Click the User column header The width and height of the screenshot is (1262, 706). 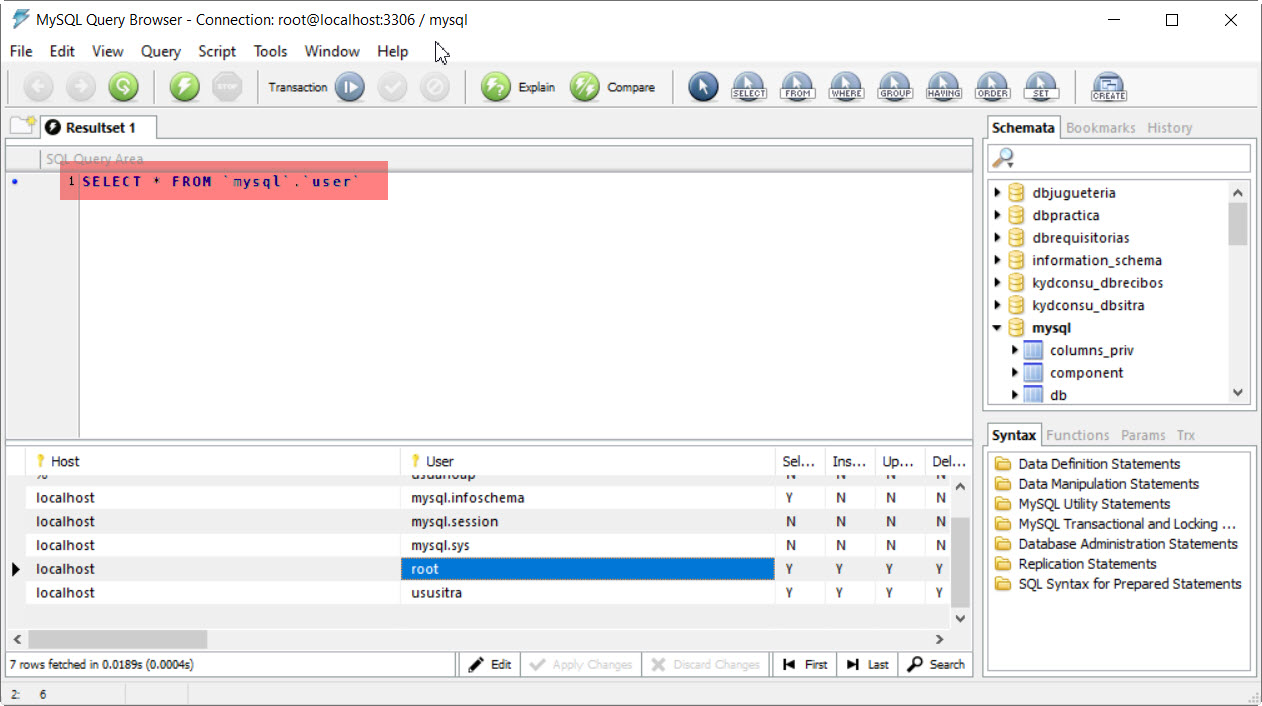[x=588, y=461]
